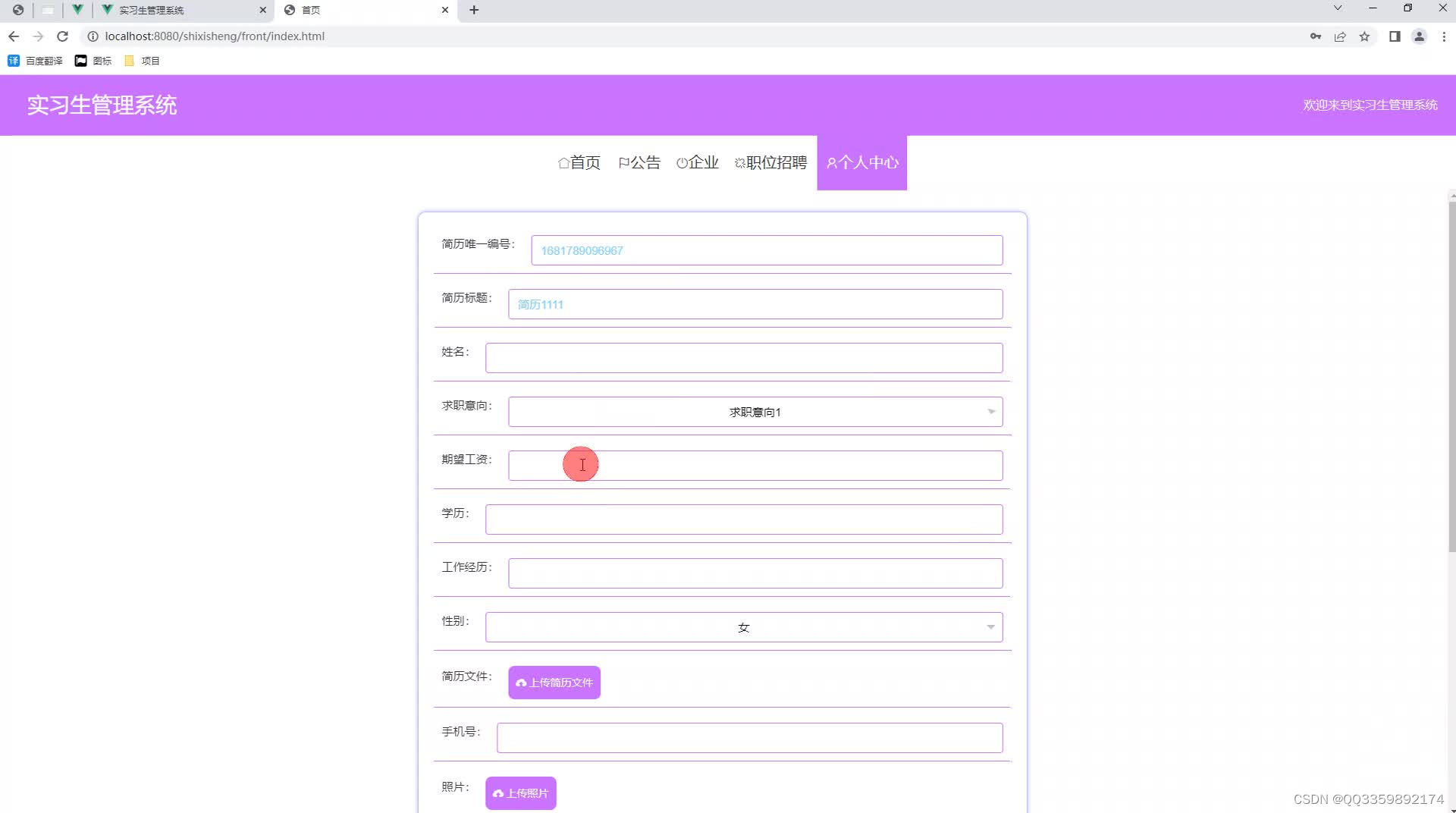This screenshot has height=813, width=1456.
Task: Toggle browser side panel icon
Action: [1395, 36]
